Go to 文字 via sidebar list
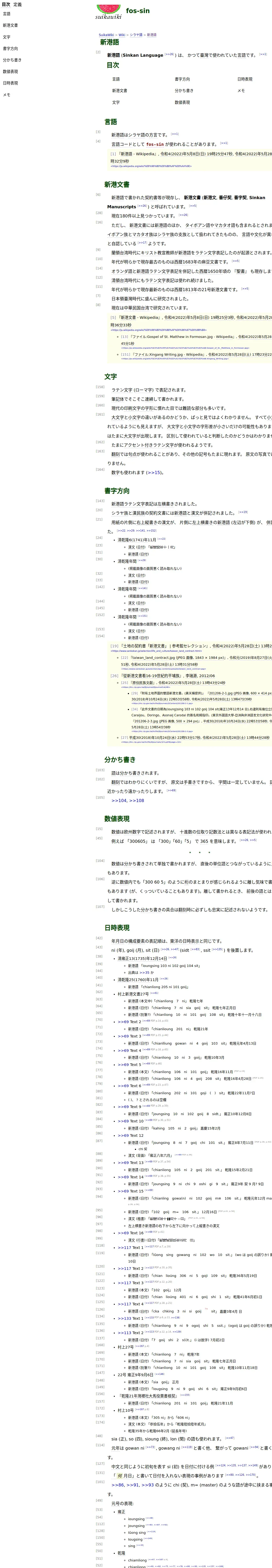This screenshot has height=1568, width=272. [7, 37]
